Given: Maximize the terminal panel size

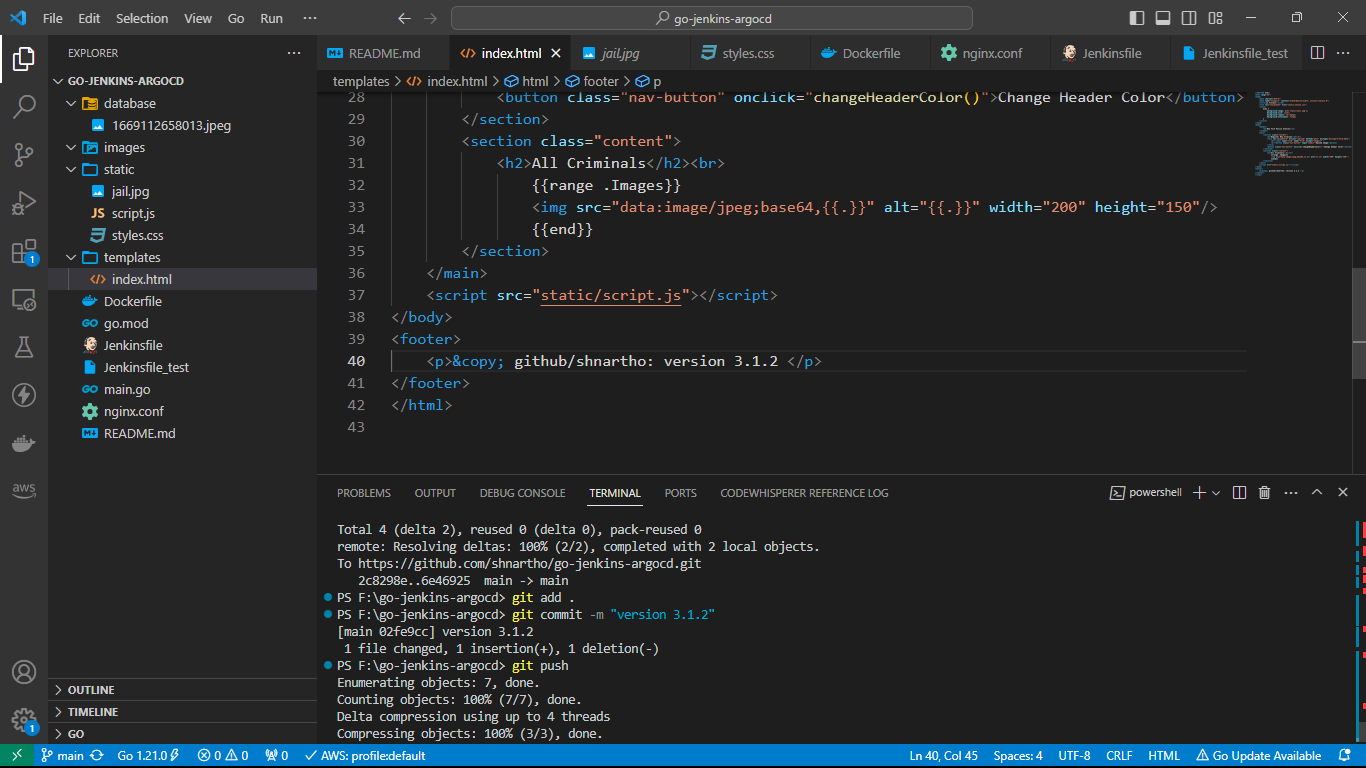Looking at the screenshot, I should (1317, 492).
